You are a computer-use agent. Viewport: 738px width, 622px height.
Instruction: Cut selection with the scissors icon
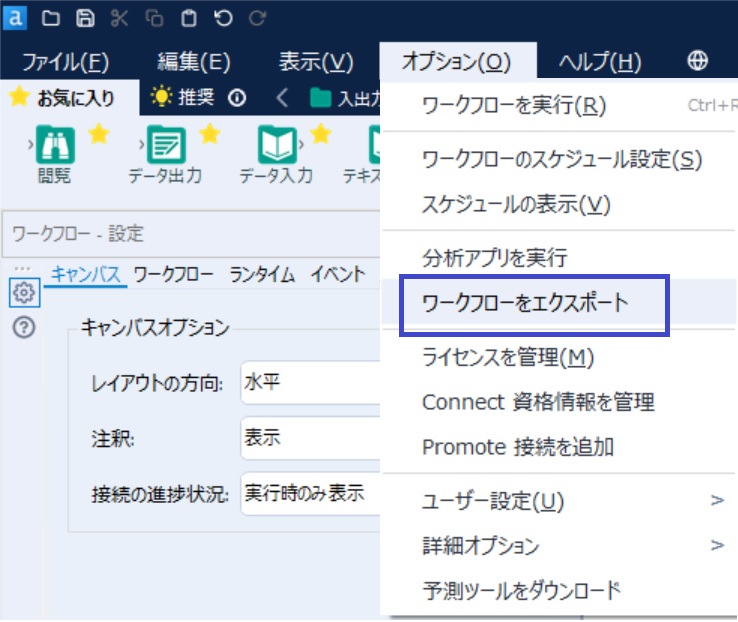(x=120, y=19)
